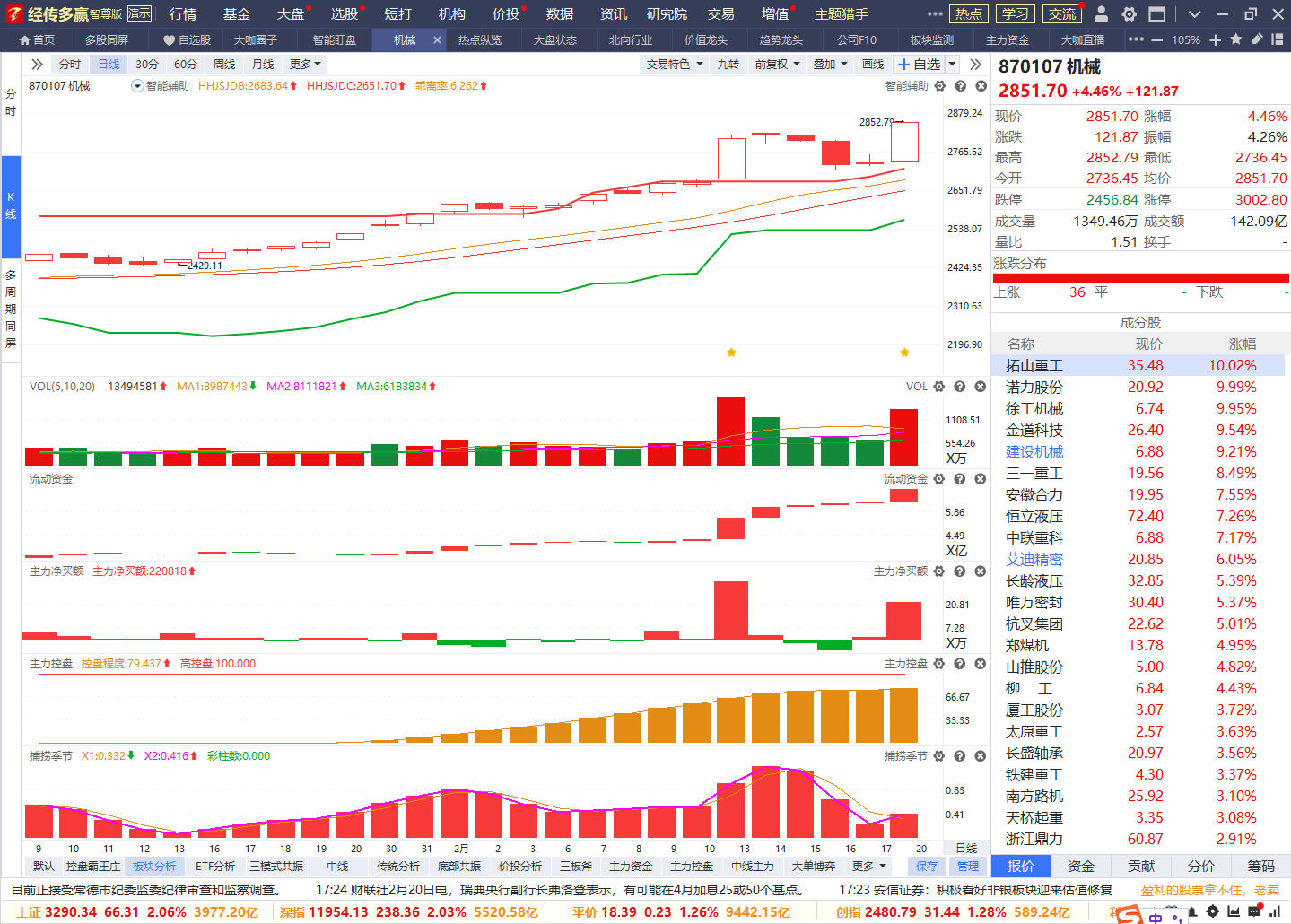Open the 筹码 tab in right panel
This screenshot has width=1291, height=924.
(1261, 866)
